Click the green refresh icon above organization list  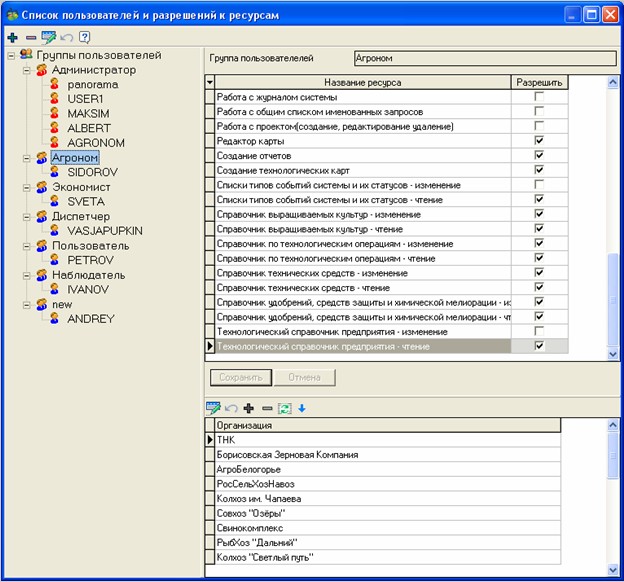click(283, 408)
